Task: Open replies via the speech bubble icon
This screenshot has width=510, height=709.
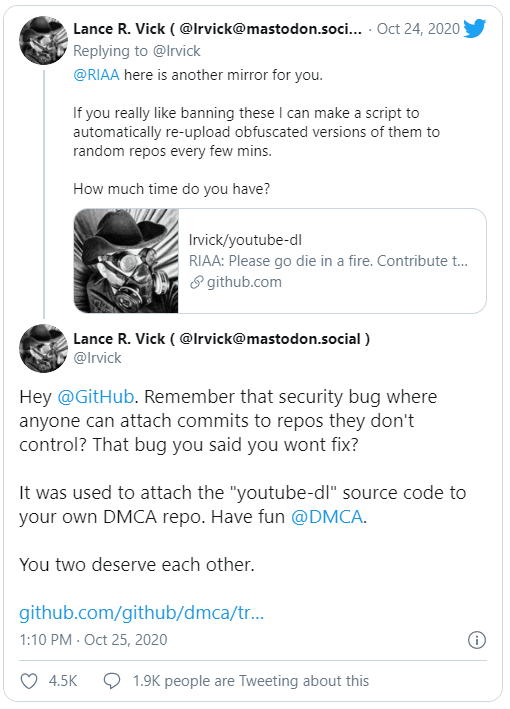Action: (x=112, y=681)
